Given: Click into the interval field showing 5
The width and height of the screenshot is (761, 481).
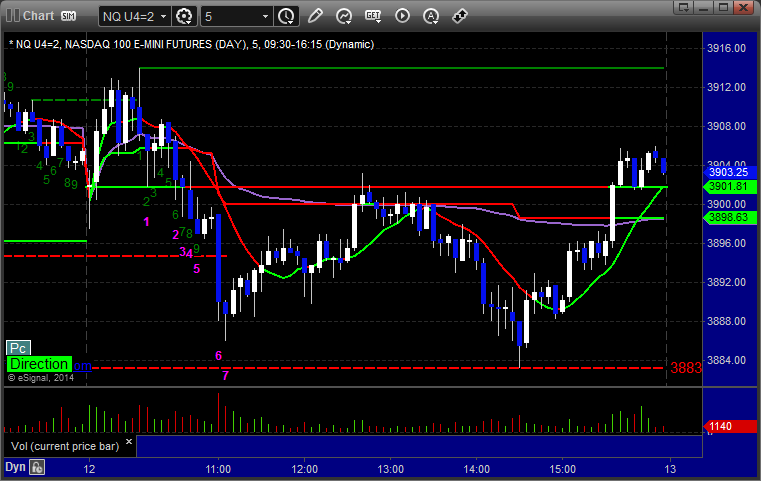Looking at the screenshot, I should tap(231, 17).
